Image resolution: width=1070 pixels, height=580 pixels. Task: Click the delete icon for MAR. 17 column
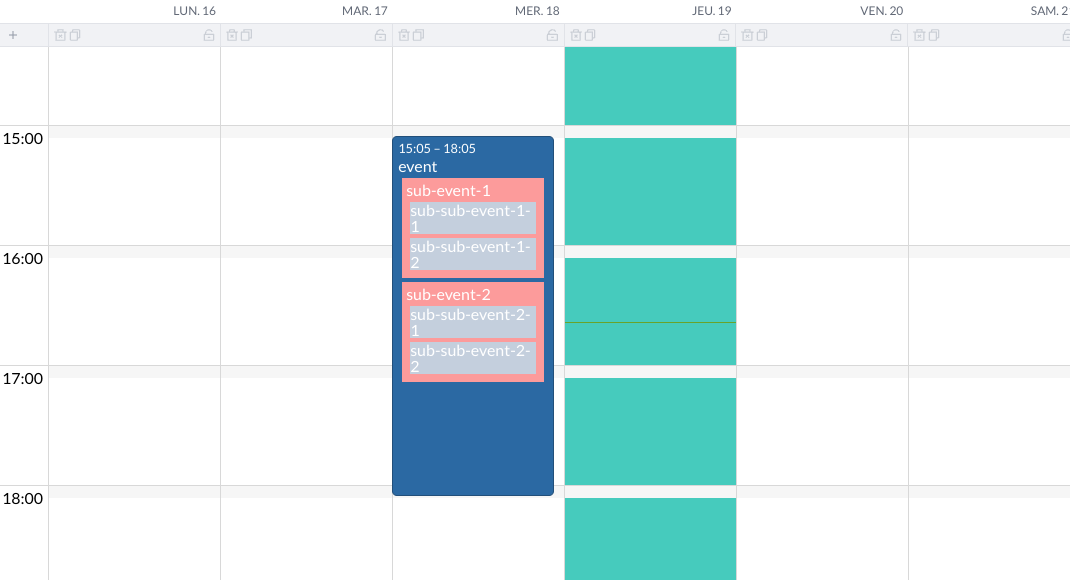point(230,34)
